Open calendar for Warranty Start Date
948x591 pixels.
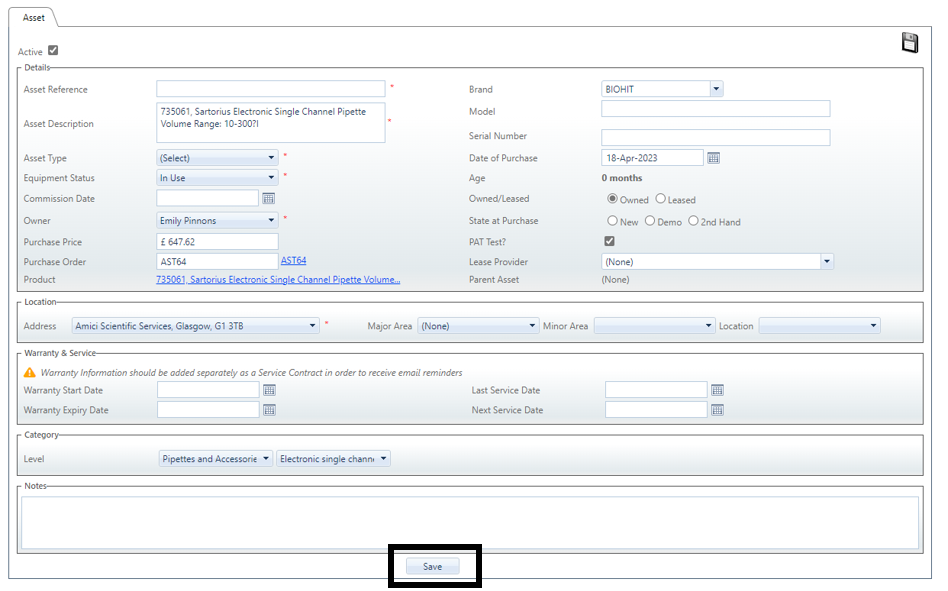pyautogui.click(x=269, y=390)
